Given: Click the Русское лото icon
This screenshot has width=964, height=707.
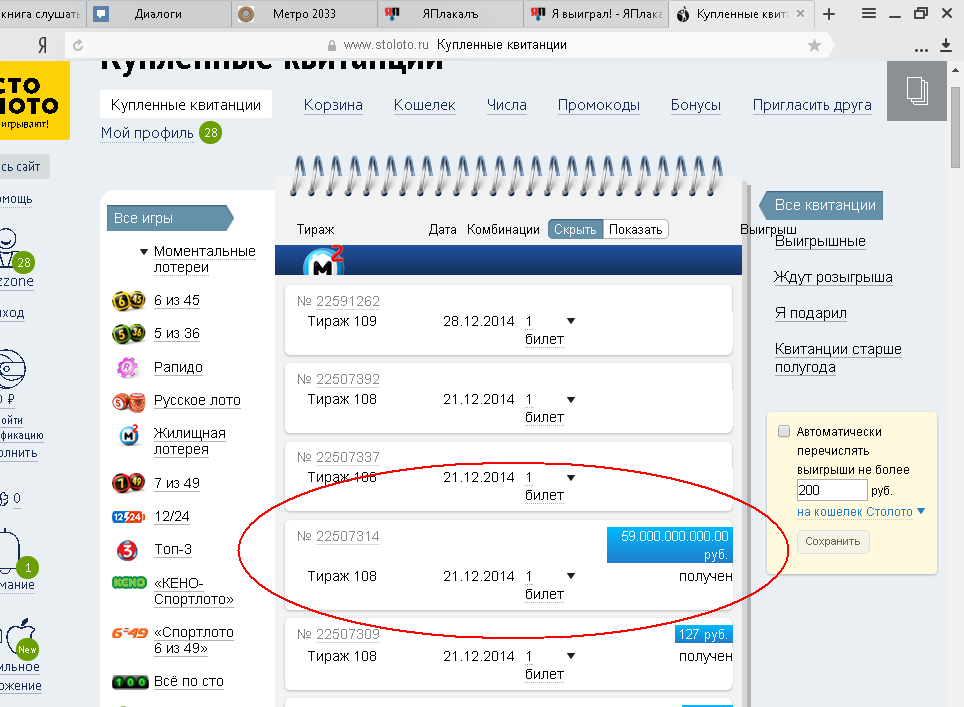Looking at the screenshot, I should (x=128, y=401).
